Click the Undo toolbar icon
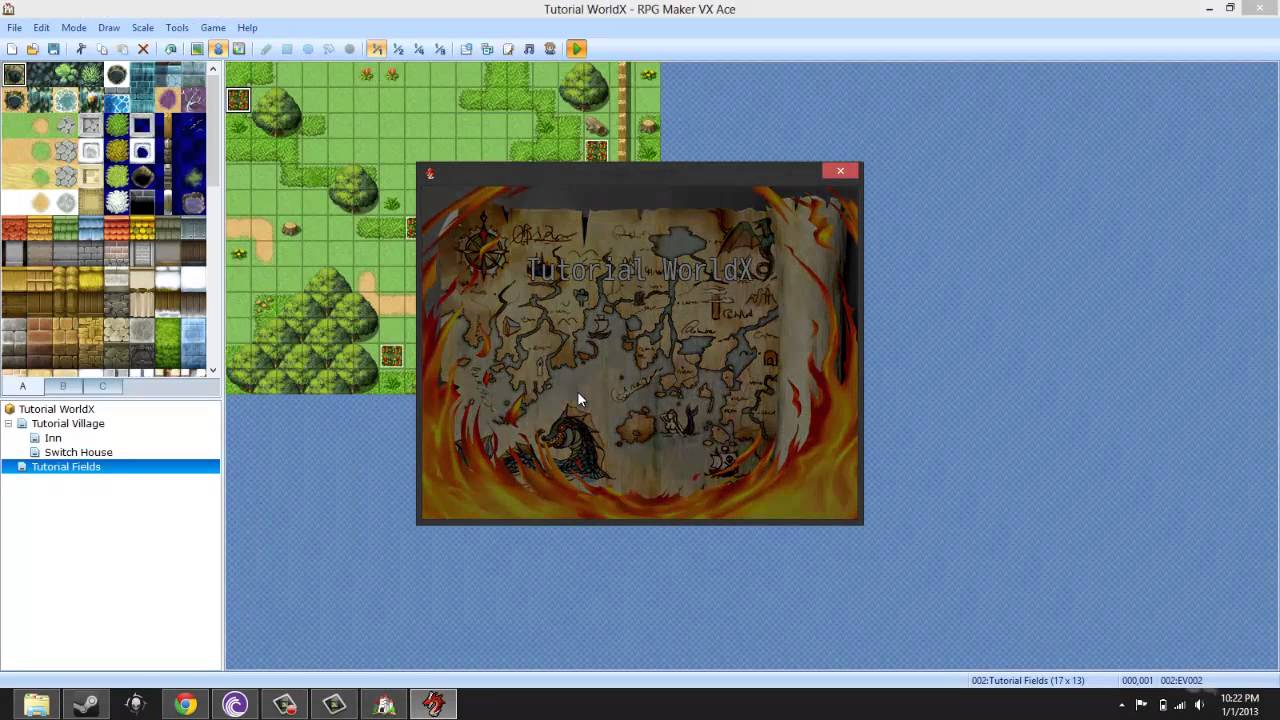Viewport: 1280px width, 720px height. pos(170,49)
